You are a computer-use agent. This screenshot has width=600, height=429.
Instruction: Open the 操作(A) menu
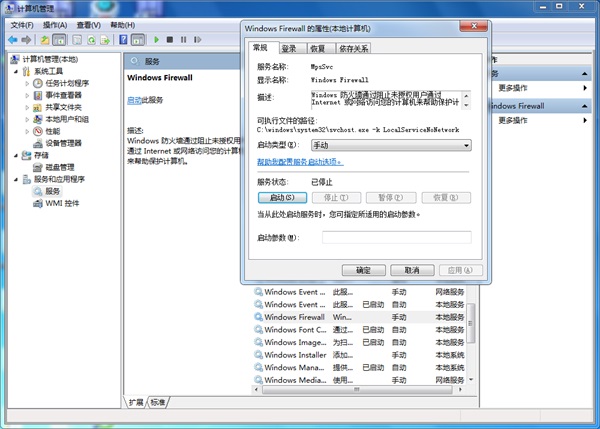(x=56, y=23)
